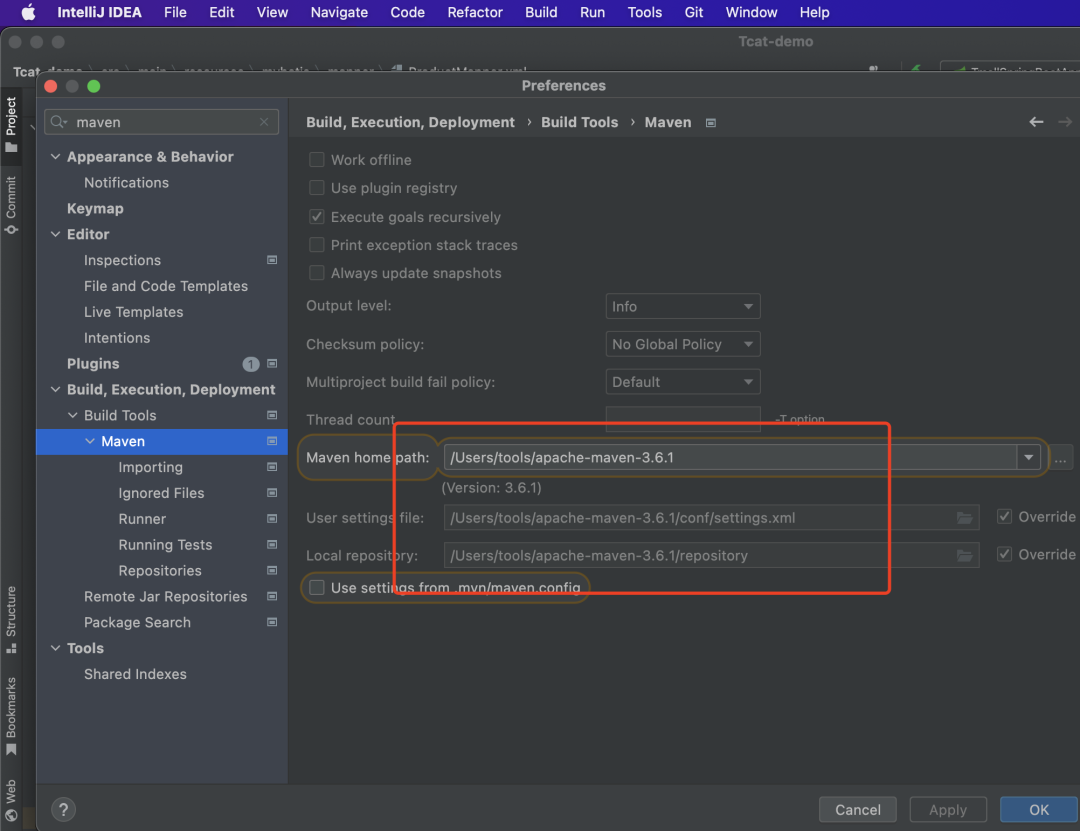
Task: Click folder icon in Local repository field
Action: (x=964, y=555)
